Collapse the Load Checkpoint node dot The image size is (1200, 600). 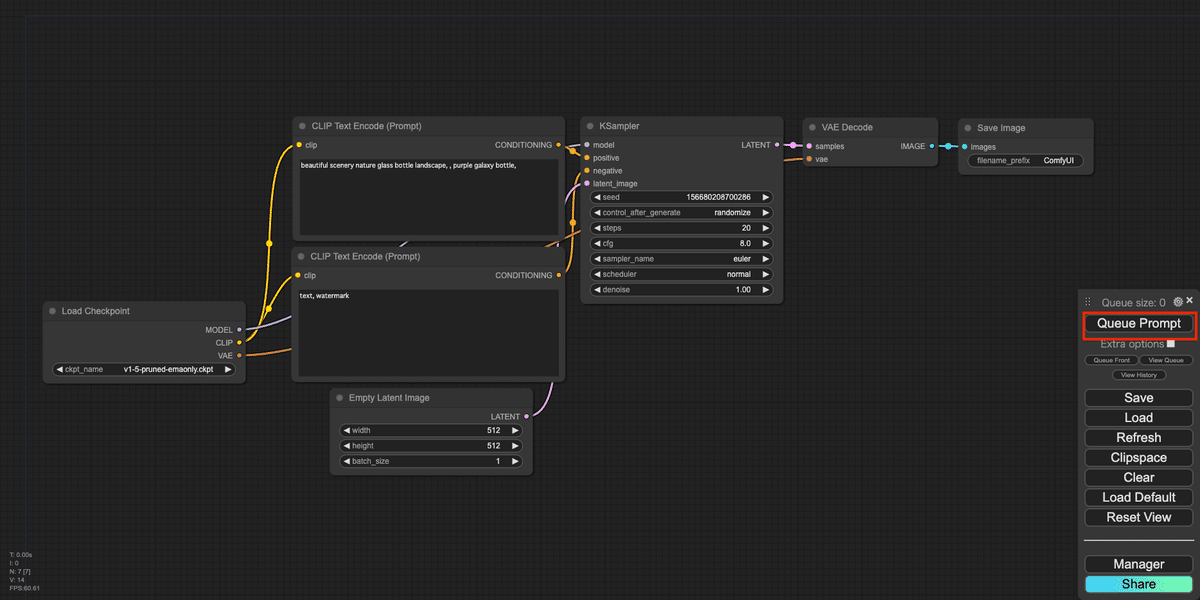(52, 311)
